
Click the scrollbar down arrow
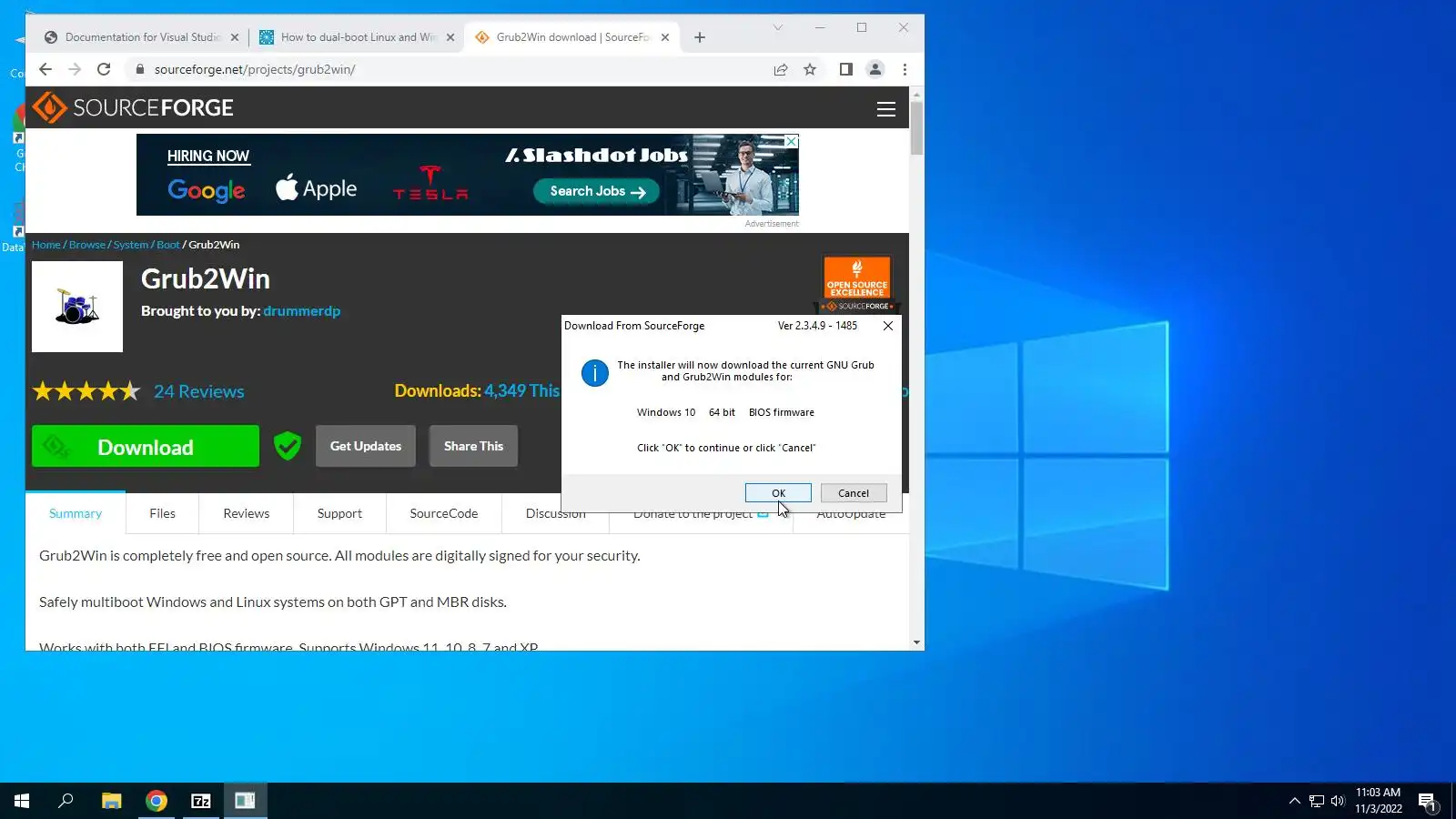pyautogui.click(x=916, y=642)
